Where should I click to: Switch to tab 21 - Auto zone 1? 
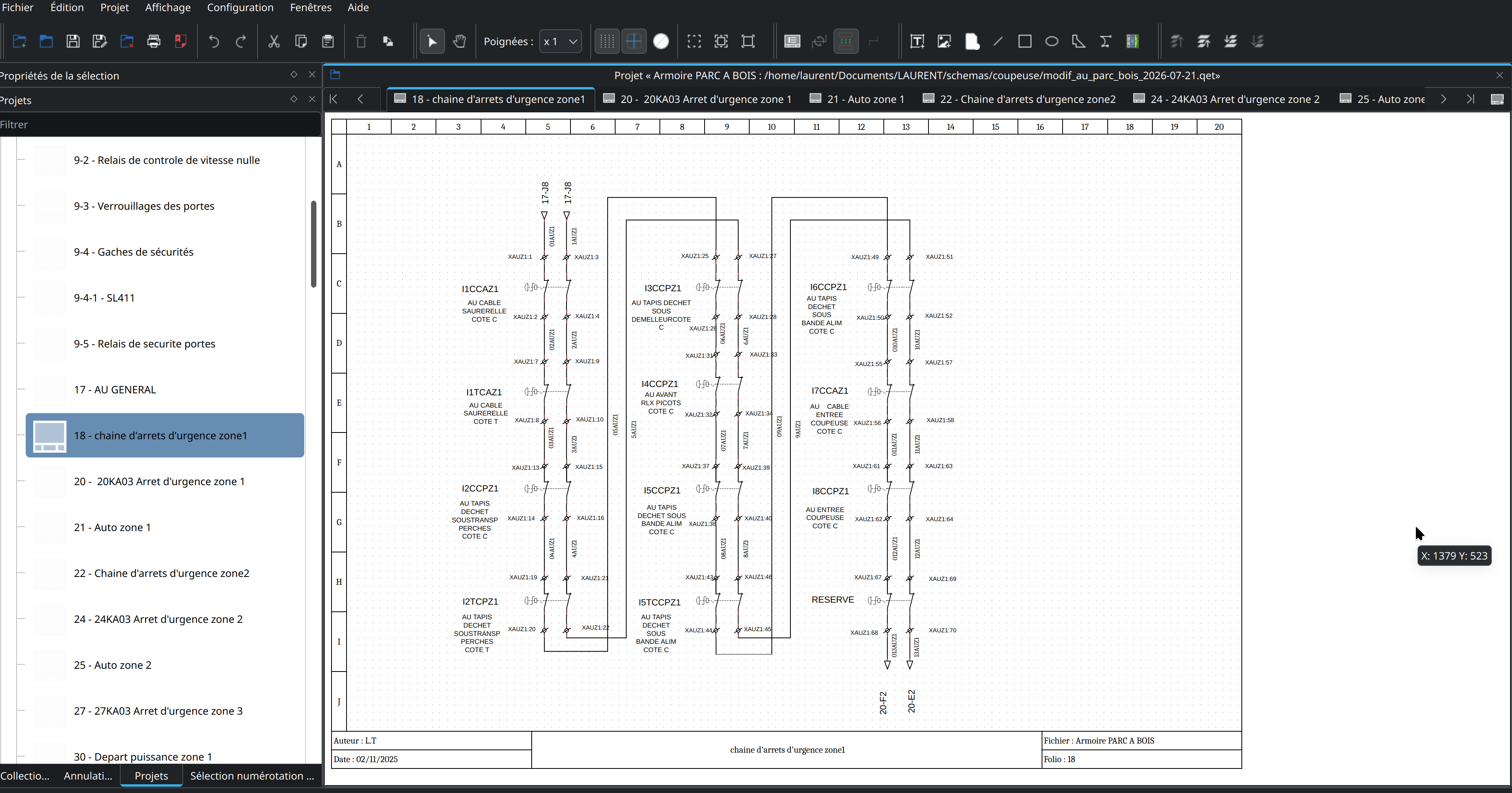(x=857, y=99)
